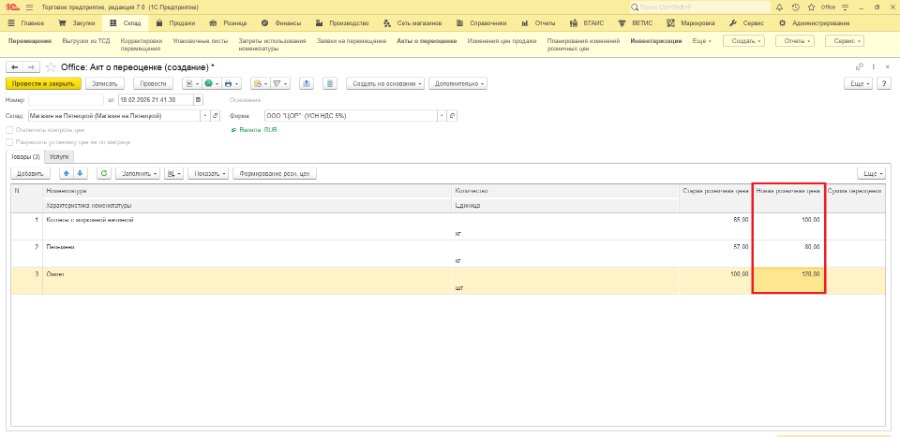Move row down with blue arrow

80,173
